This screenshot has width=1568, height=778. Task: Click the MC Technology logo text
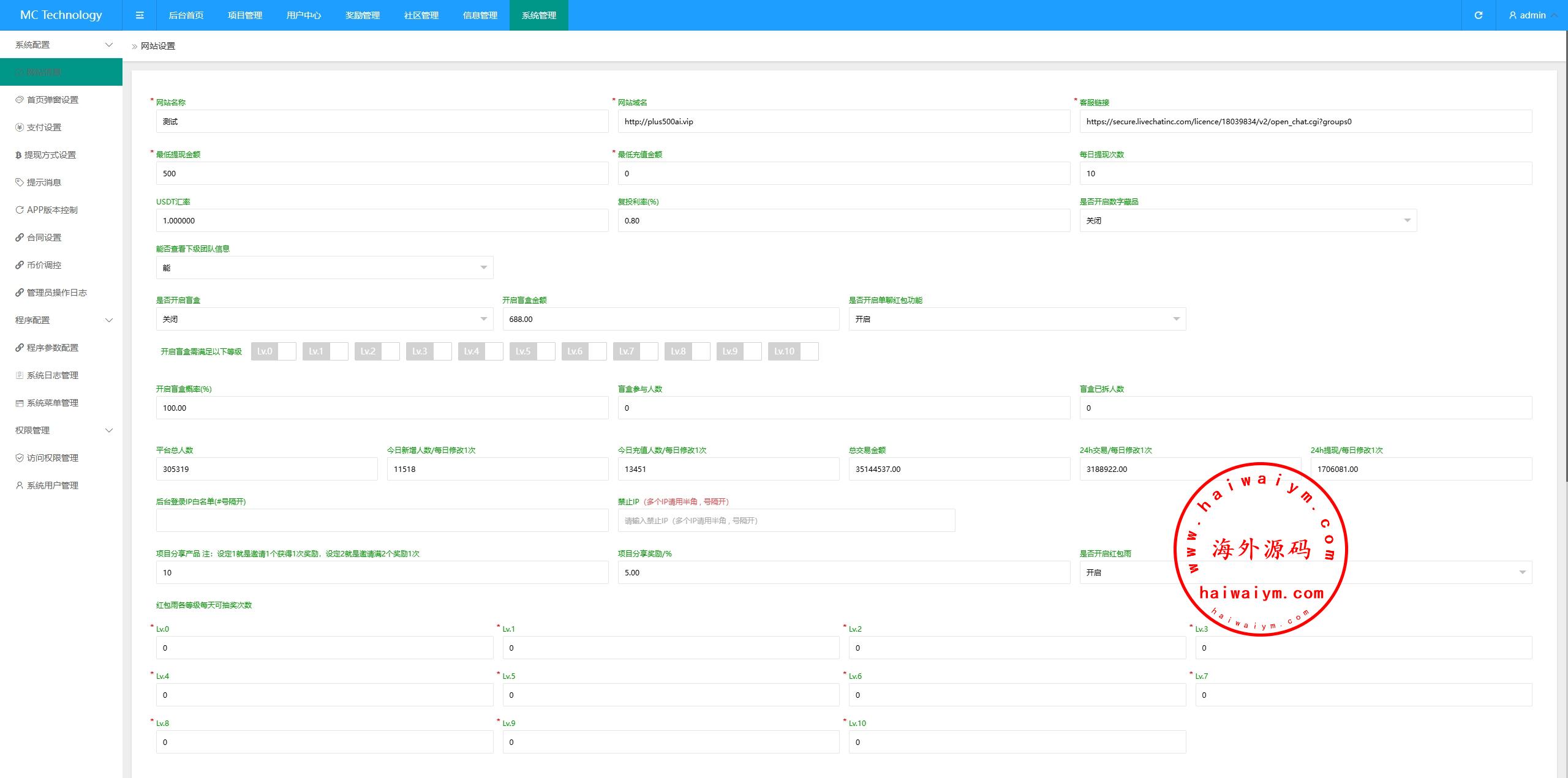pos(61,15)
